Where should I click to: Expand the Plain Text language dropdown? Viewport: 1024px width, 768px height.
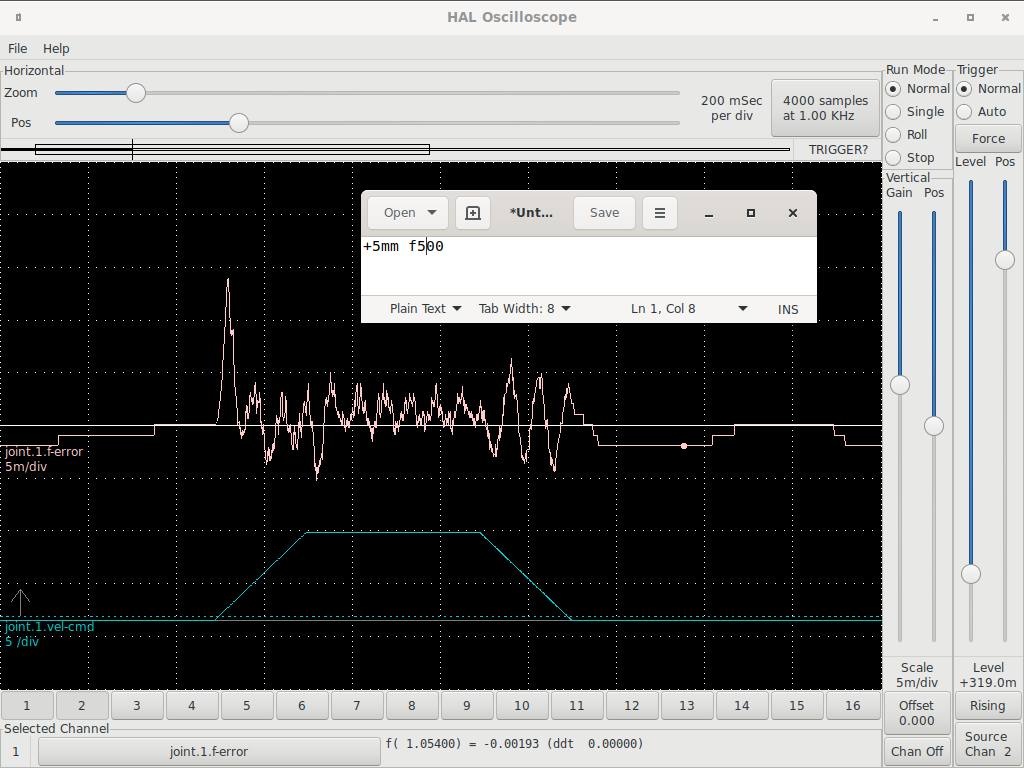(x=425, y=309)
